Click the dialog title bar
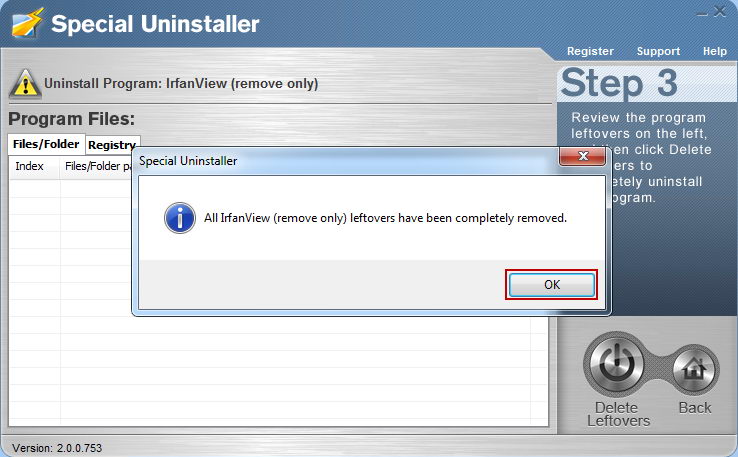Image resolution: width=738 pixels, height=457 pixels. click(347, 161)
